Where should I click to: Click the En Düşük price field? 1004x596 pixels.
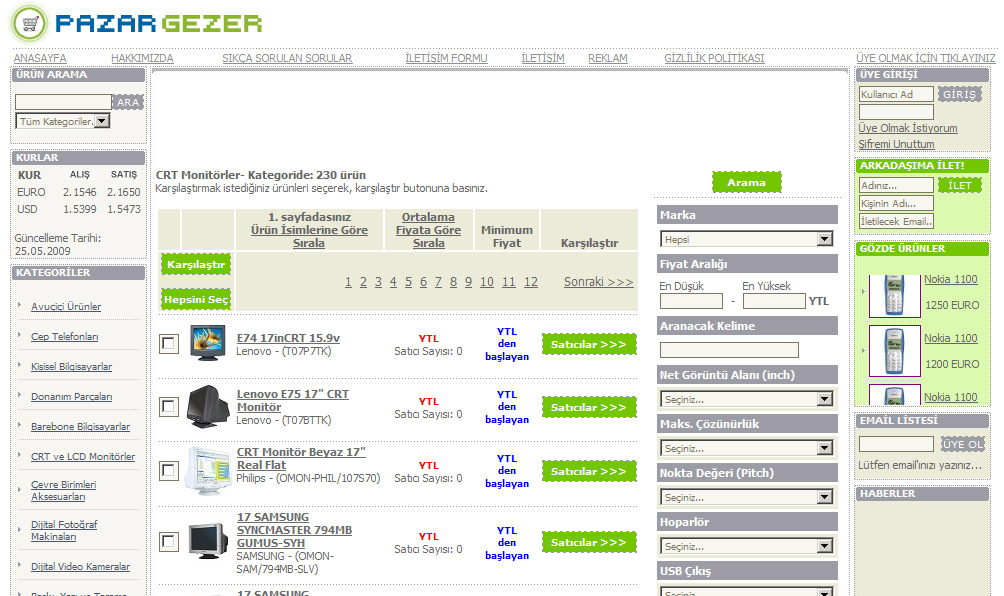pyautogui.click(x=692, y=301)
